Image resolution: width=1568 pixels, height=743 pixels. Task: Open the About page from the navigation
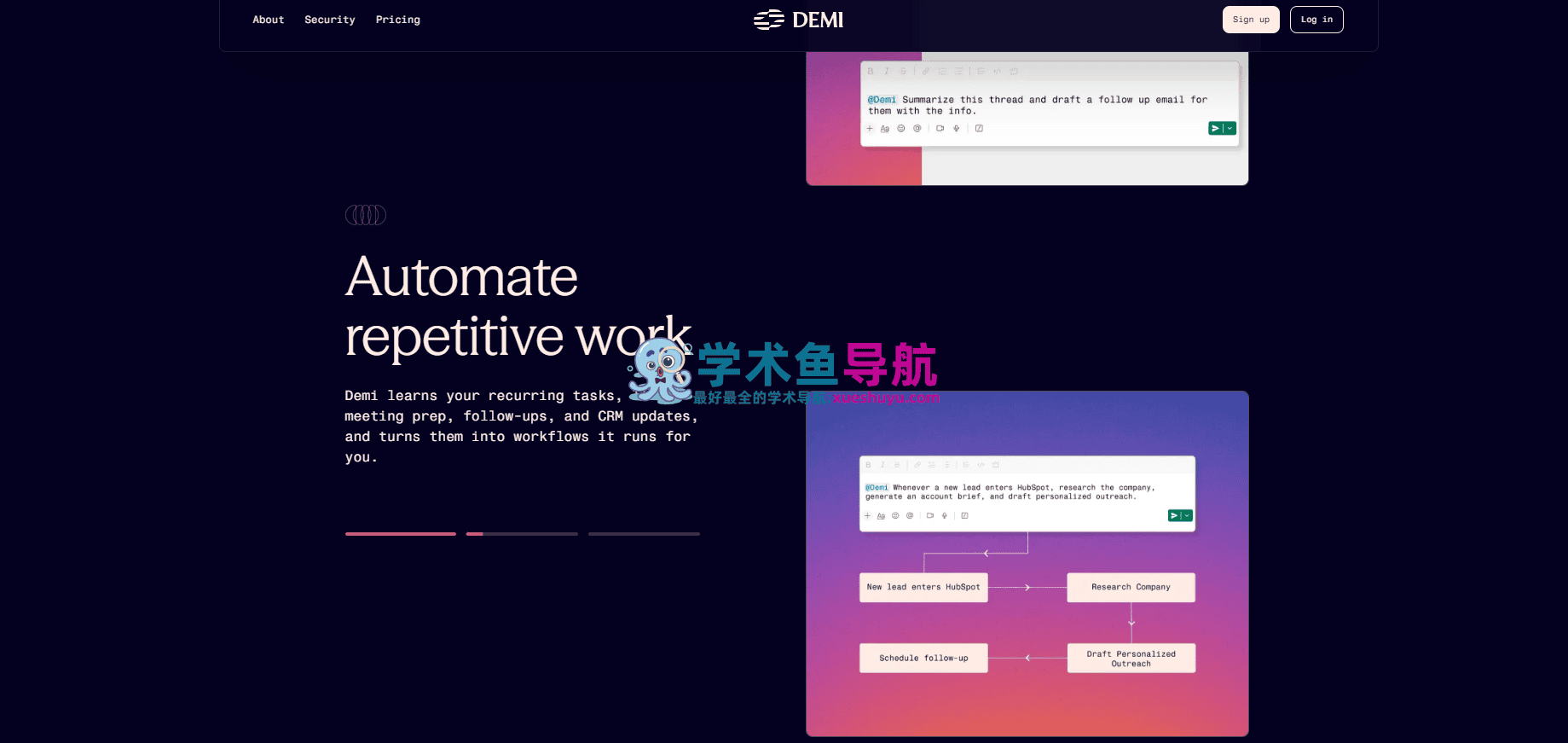pos(269,20)
